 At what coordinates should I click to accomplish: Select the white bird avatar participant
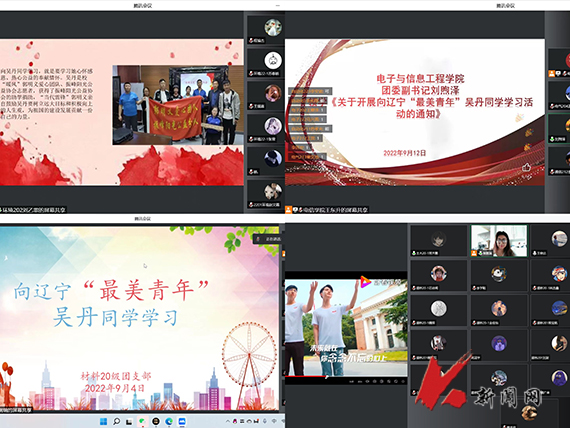[x=266, y=28]
